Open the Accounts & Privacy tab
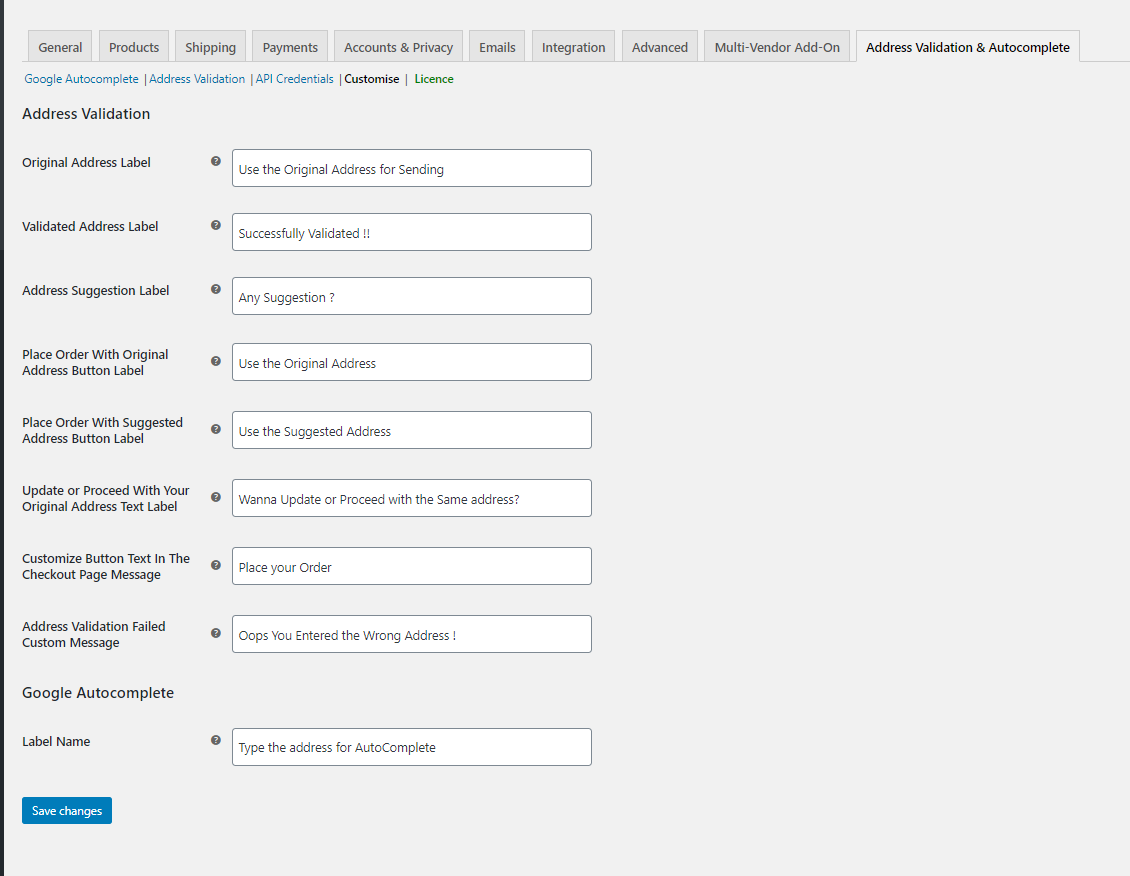Image resolution: width=1130 pixels, height=876 pixels. (x=398, y=46)
